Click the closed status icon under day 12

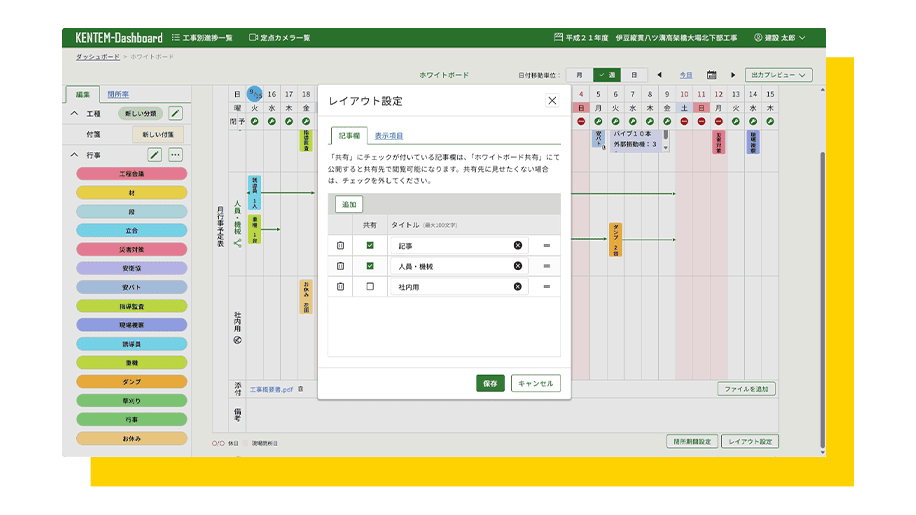pyautogui.click(x=719, y=121)
